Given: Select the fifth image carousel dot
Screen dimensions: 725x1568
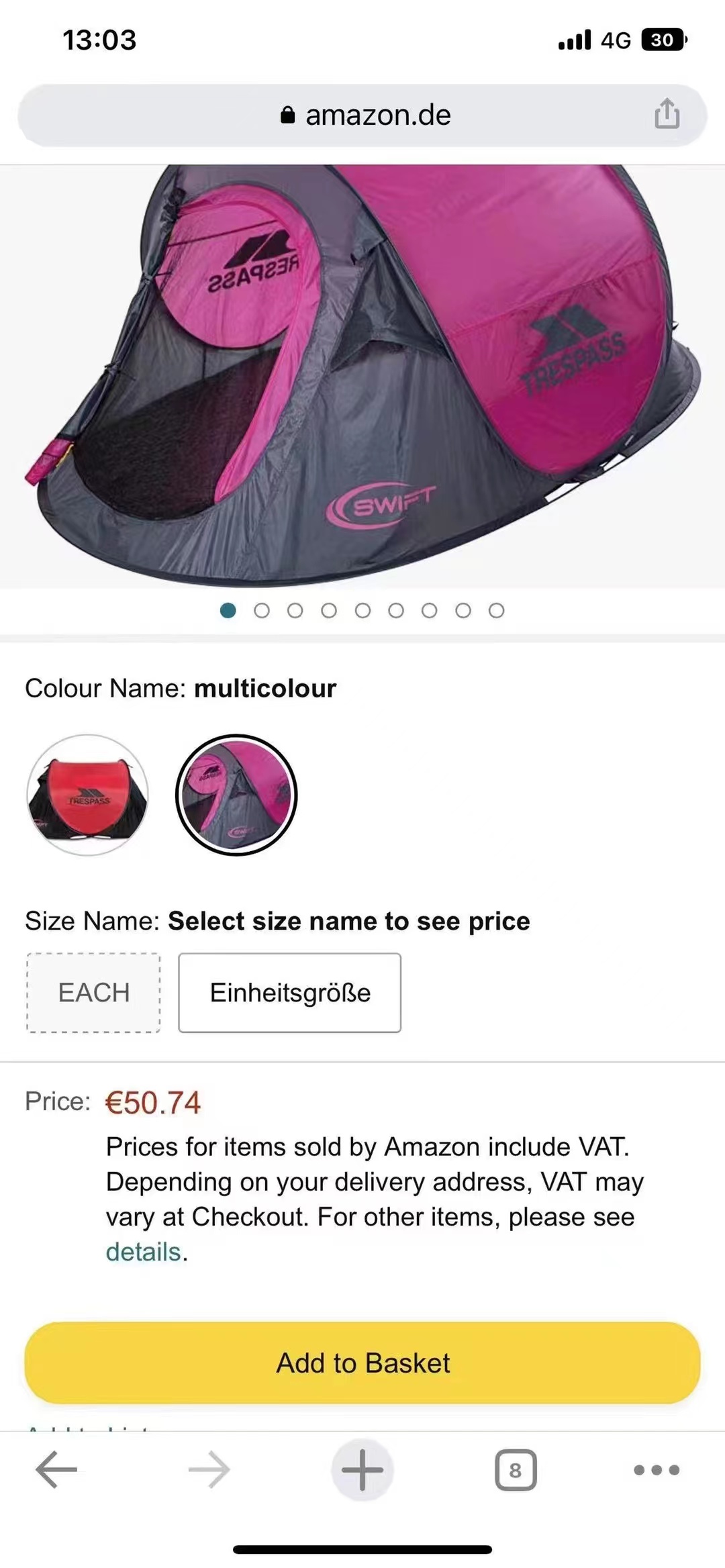Looking at the screenshot, I should pos(362,610).
